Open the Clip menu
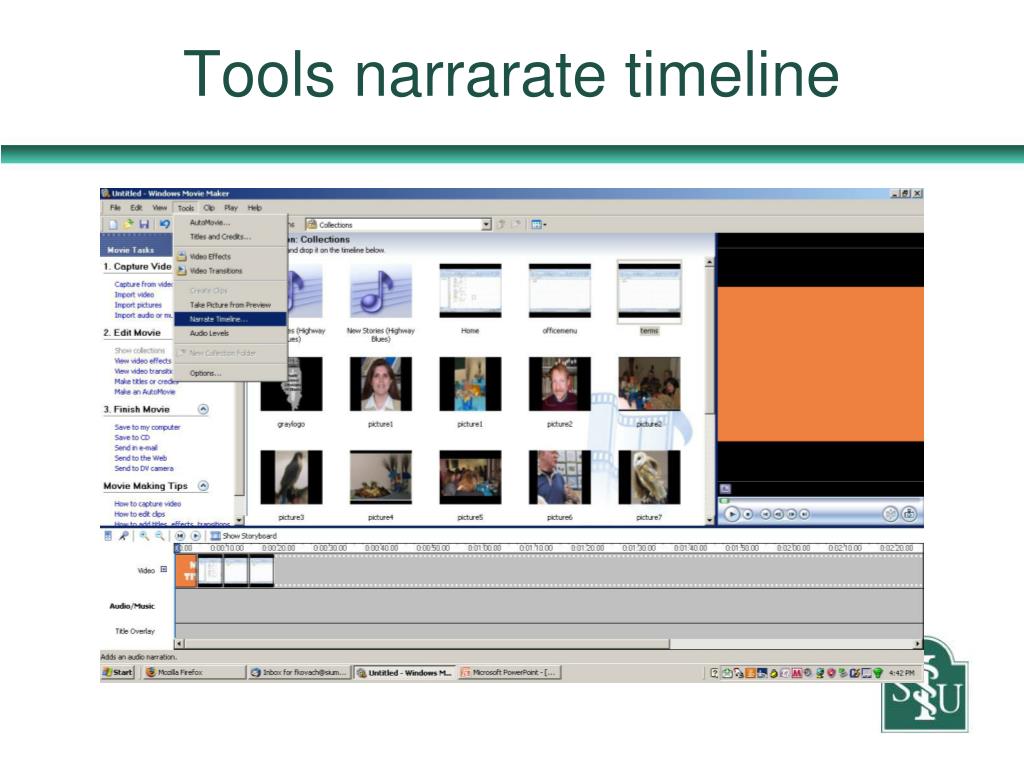Screen dimensions: 1024x768 209,208
